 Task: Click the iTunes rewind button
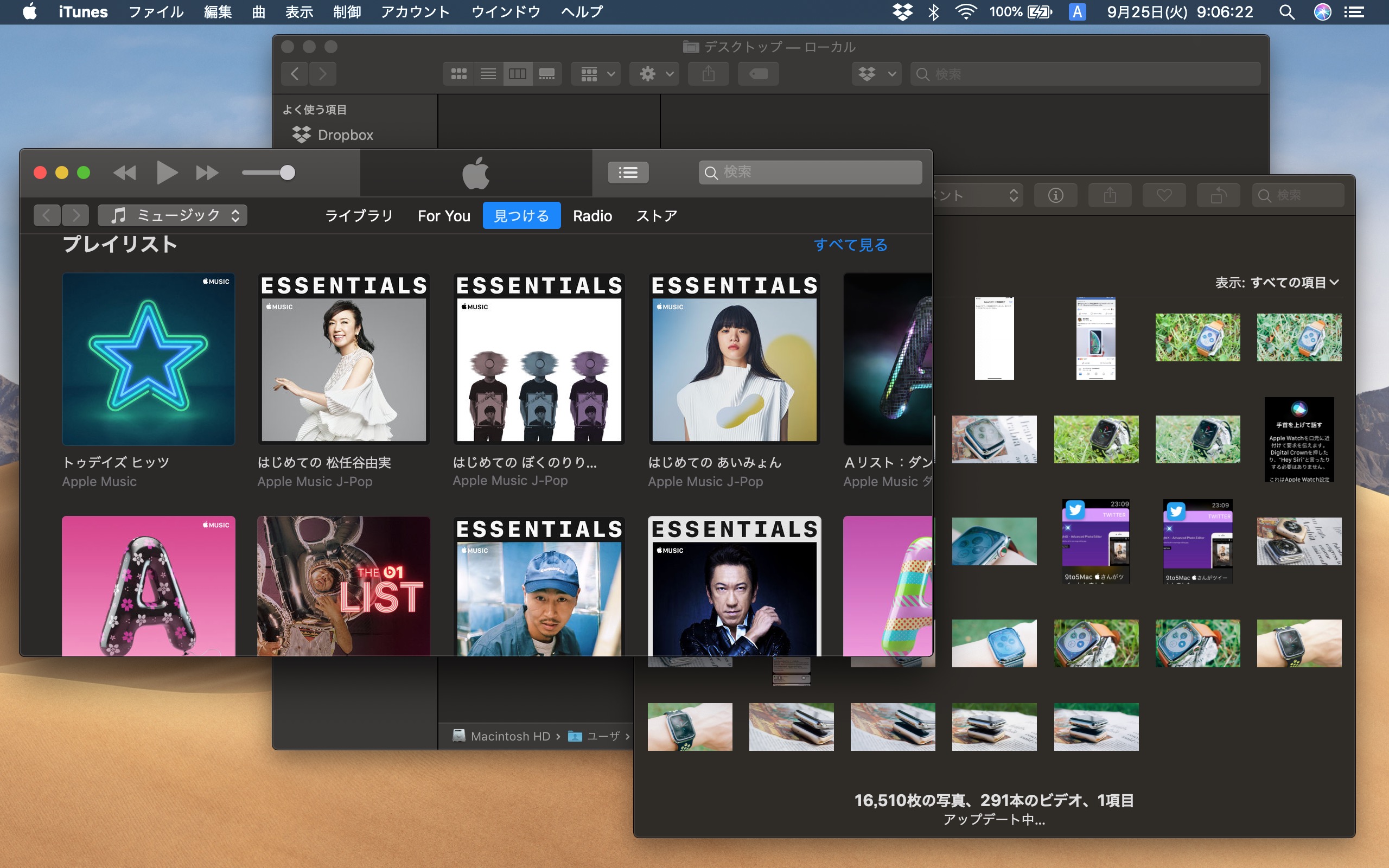point(125,173)
